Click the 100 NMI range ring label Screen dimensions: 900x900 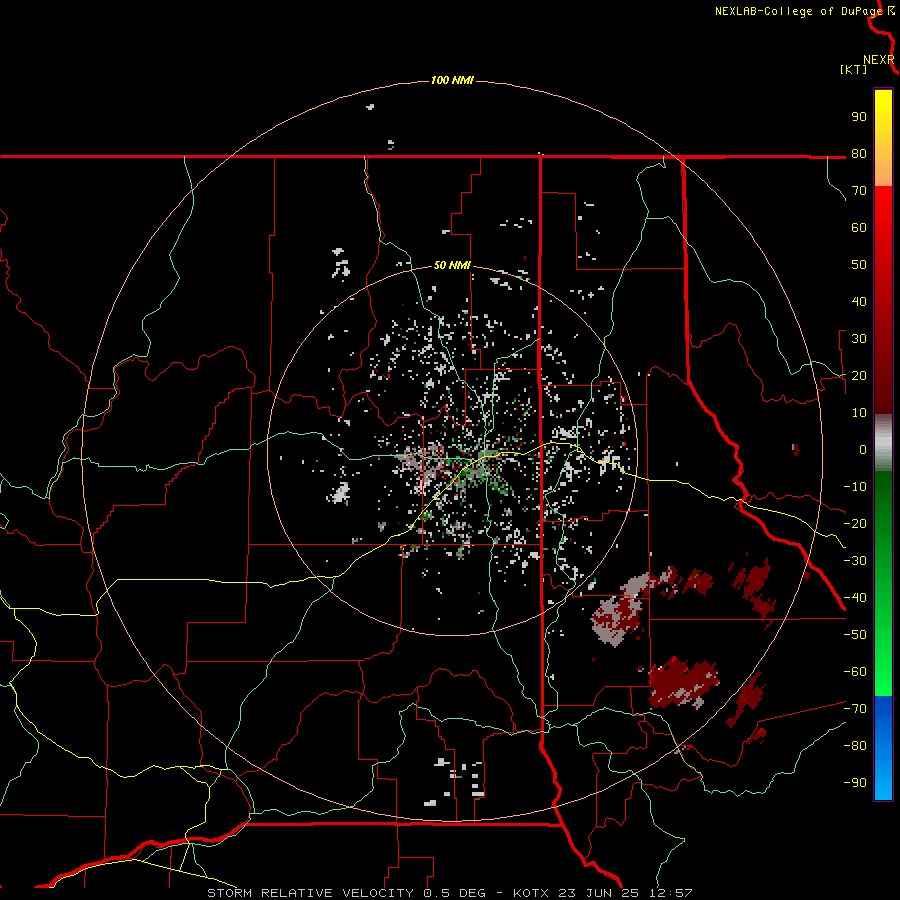tap(452, 80)
